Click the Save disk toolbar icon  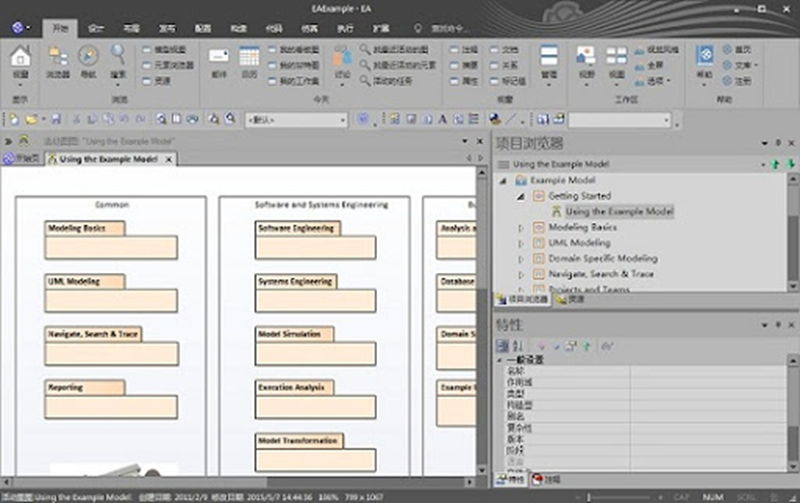(x=56, y=120)
